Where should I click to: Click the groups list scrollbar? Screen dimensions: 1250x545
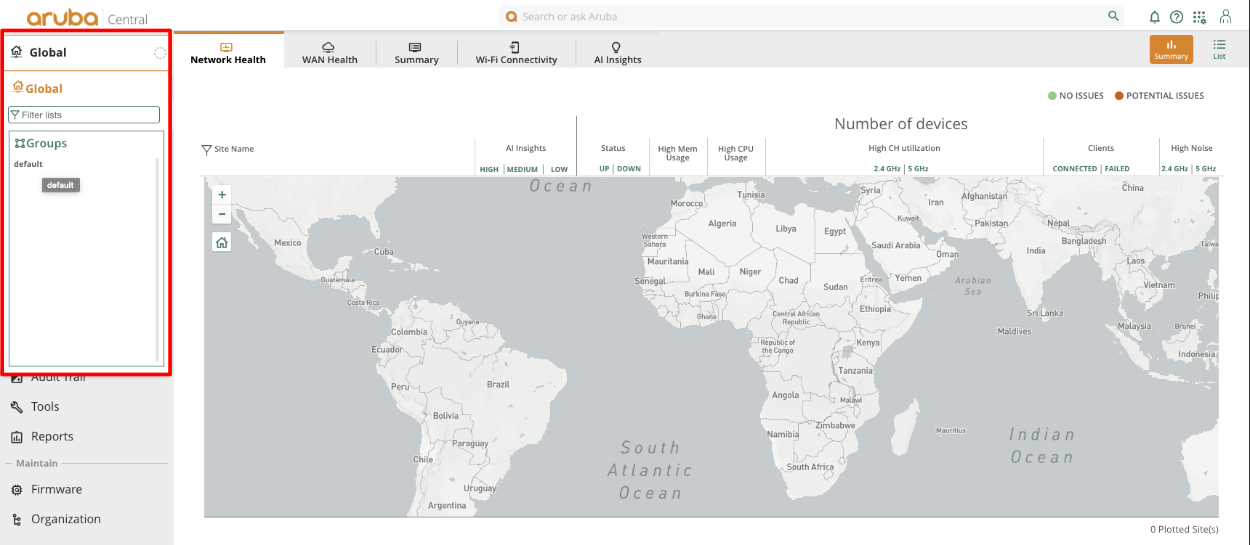(157, 260)
